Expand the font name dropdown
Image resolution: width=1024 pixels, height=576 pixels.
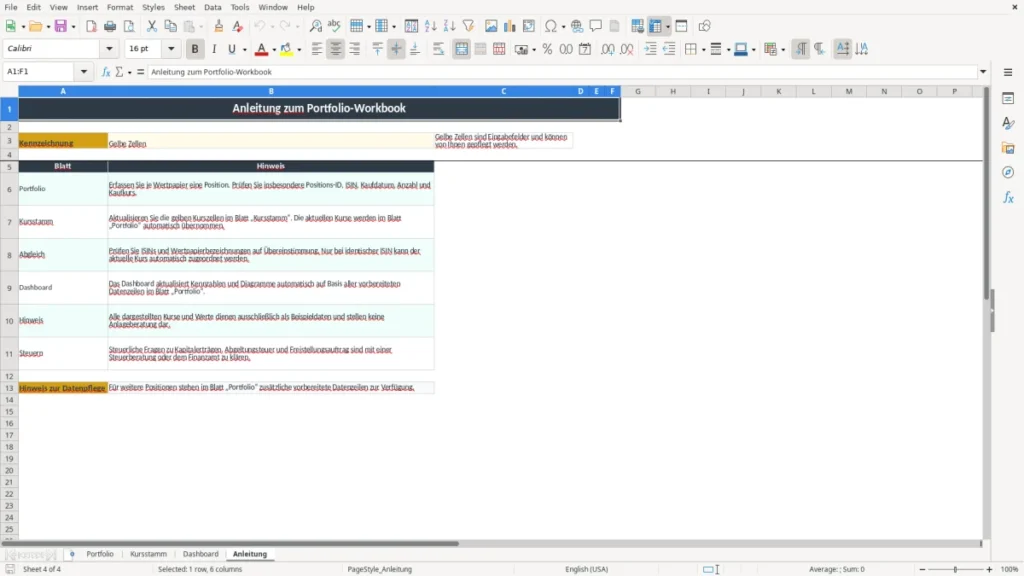109,48
